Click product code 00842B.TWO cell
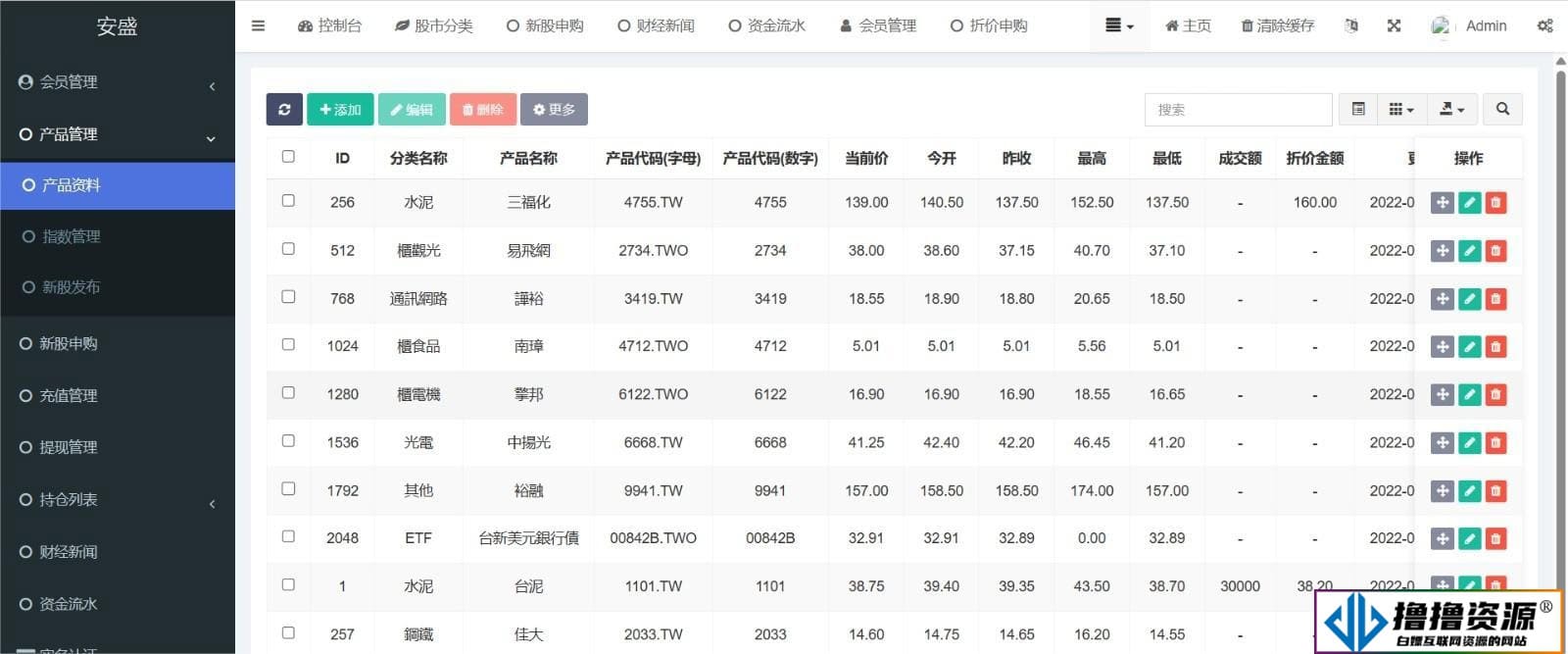The image size is (1568, 654). pos(653,538)
